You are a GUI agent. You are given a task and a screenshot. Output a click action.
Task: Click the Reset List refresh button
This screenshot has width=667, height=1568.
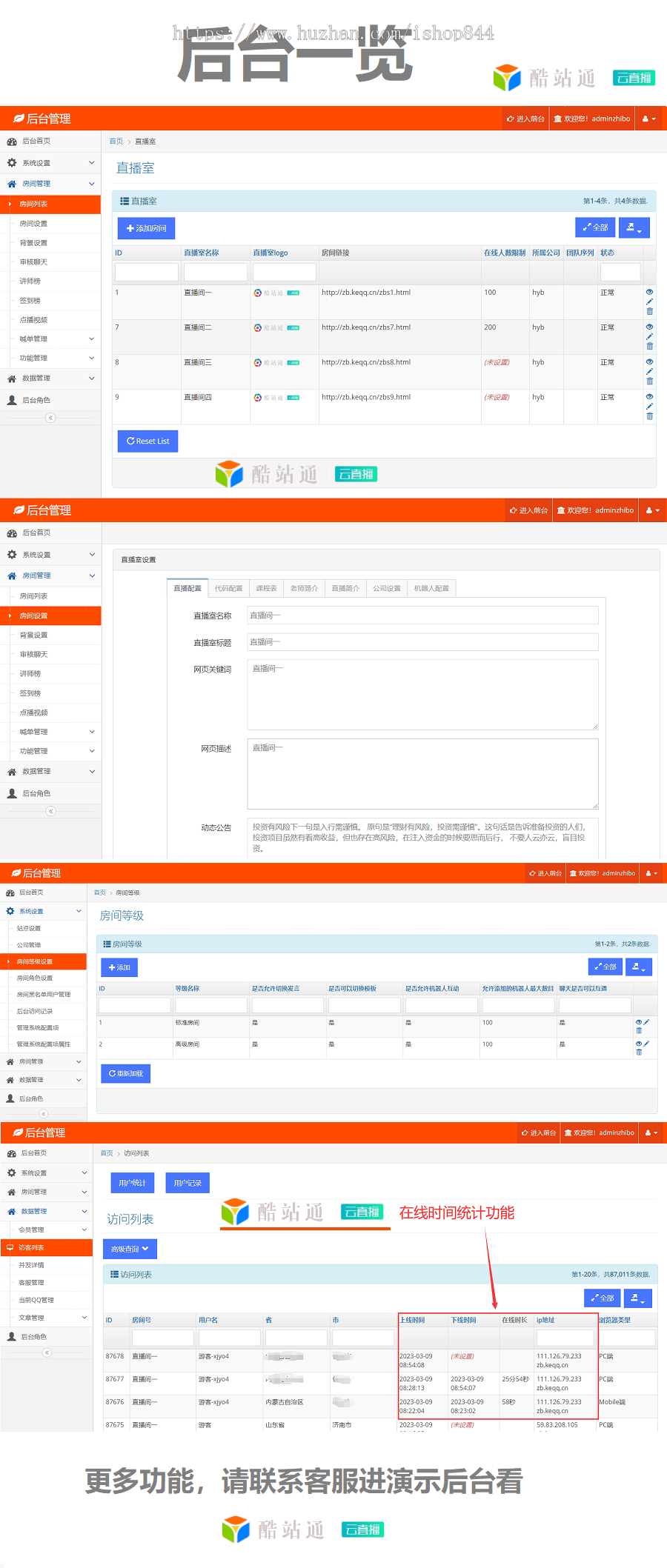147,441
